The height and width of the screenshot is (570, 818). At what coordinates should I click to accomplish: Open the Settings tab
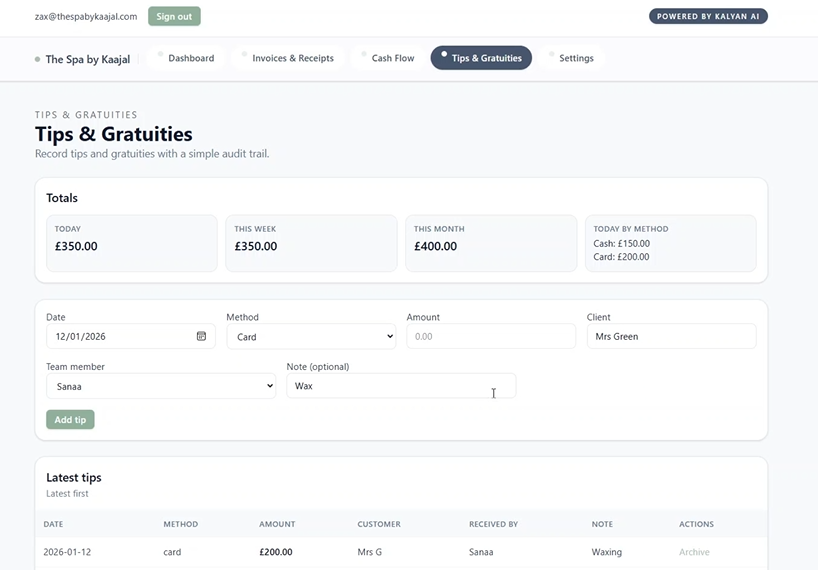point(576,58)
